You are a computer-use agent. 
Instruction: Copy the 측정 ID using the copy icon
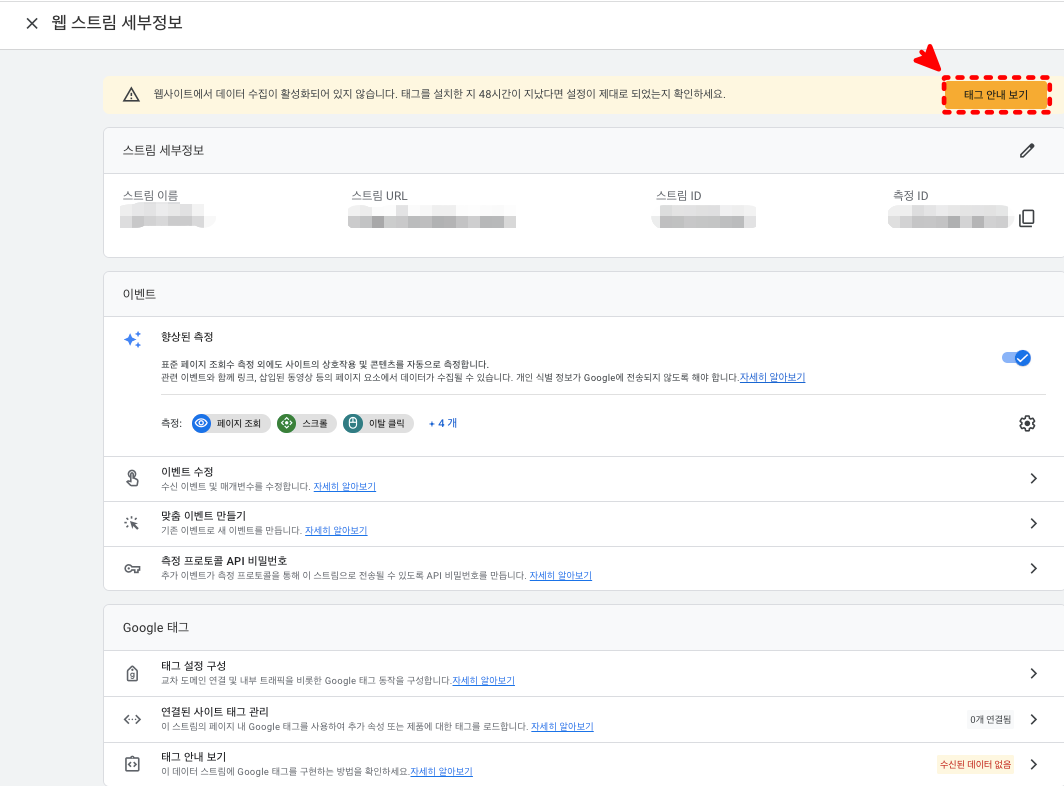(x=1027, y=218)
